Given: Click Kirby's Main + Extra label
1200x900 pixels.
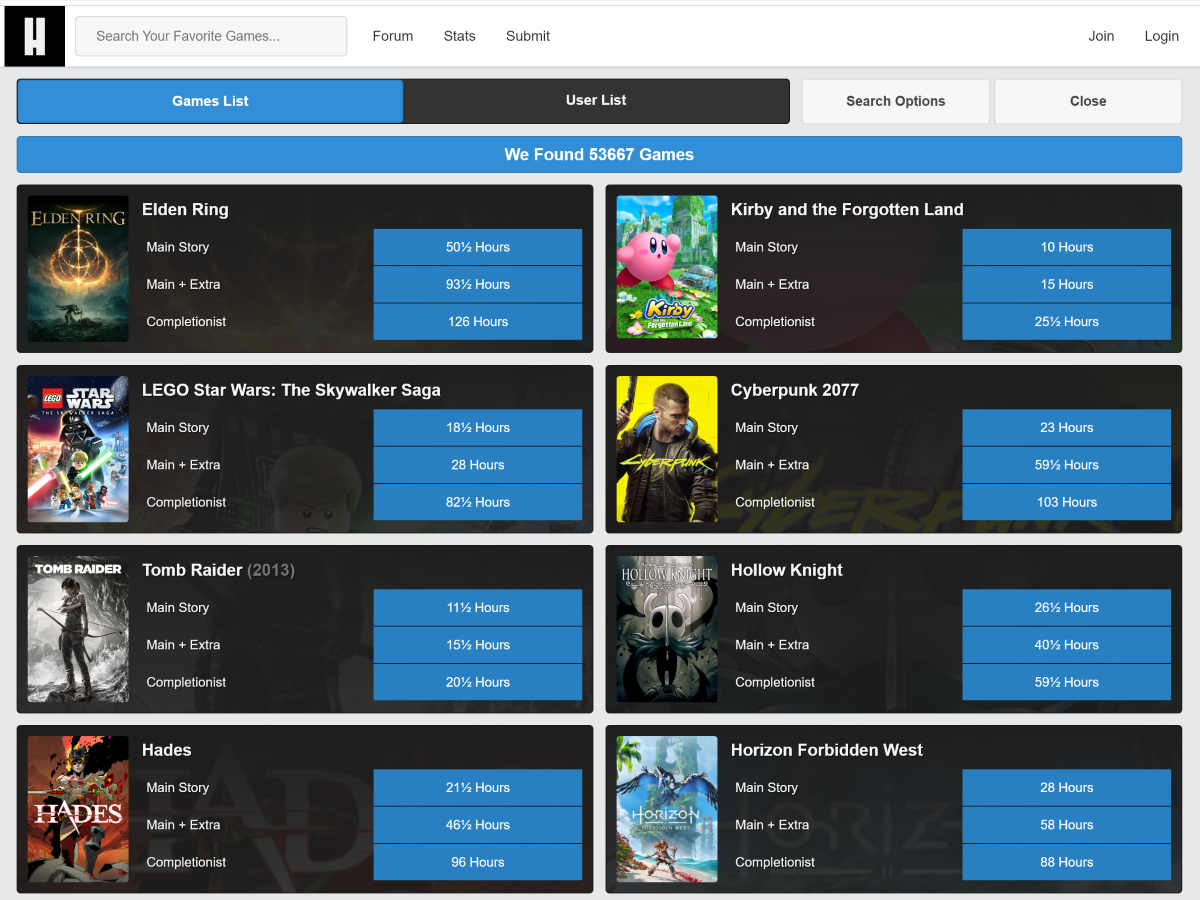Looking at the screenshot, I should (772, 284).
